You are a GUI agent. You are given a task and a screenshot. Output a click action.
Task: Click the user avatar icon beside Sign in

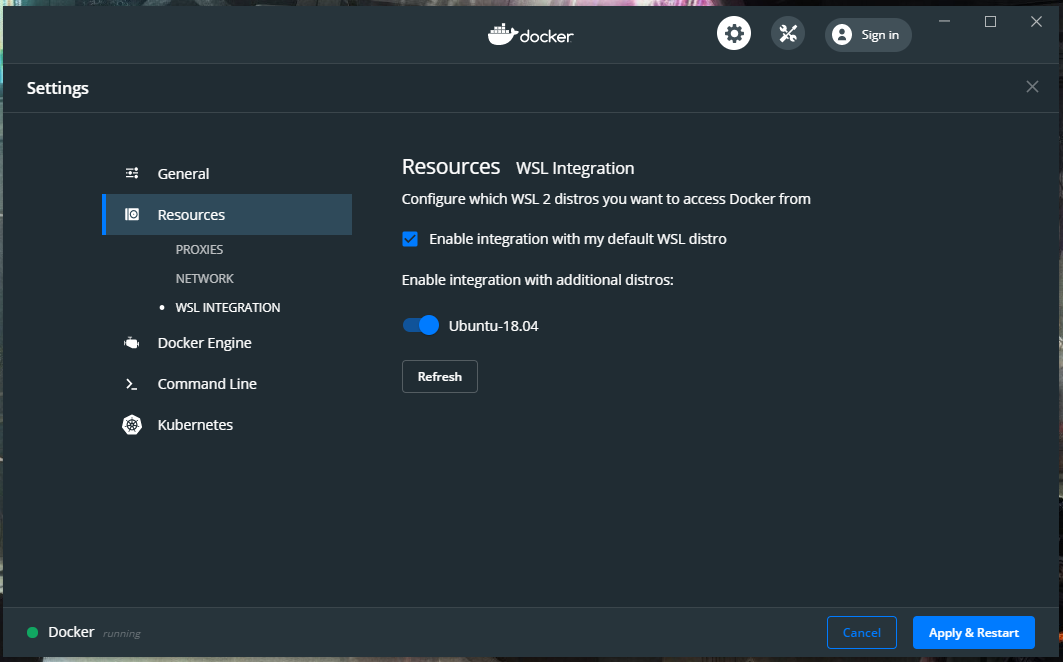point(841,35)
